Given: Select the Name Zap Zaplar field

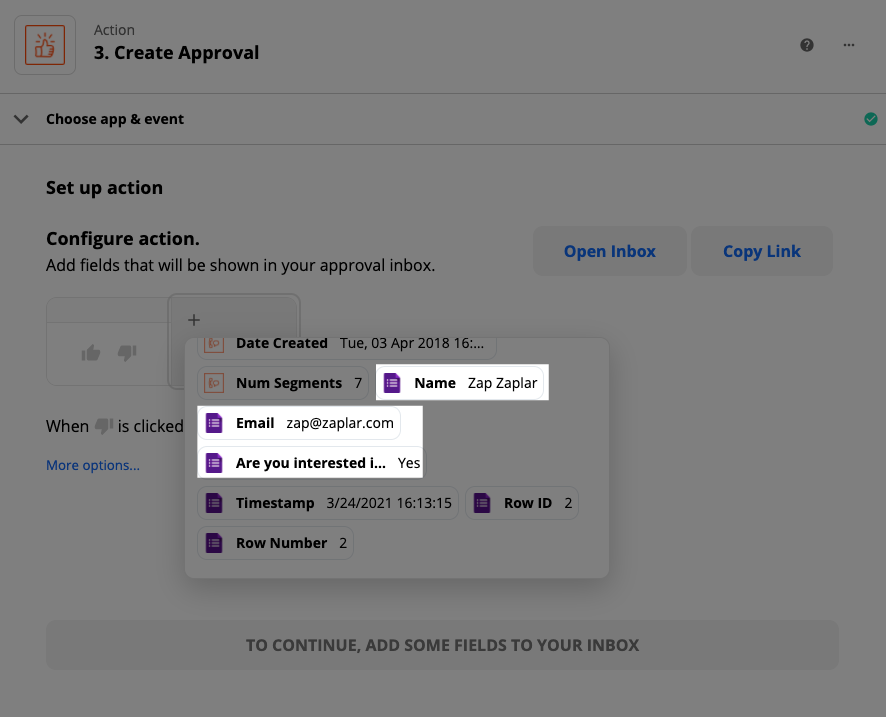Looking at the screenshot, I should 462,383.
